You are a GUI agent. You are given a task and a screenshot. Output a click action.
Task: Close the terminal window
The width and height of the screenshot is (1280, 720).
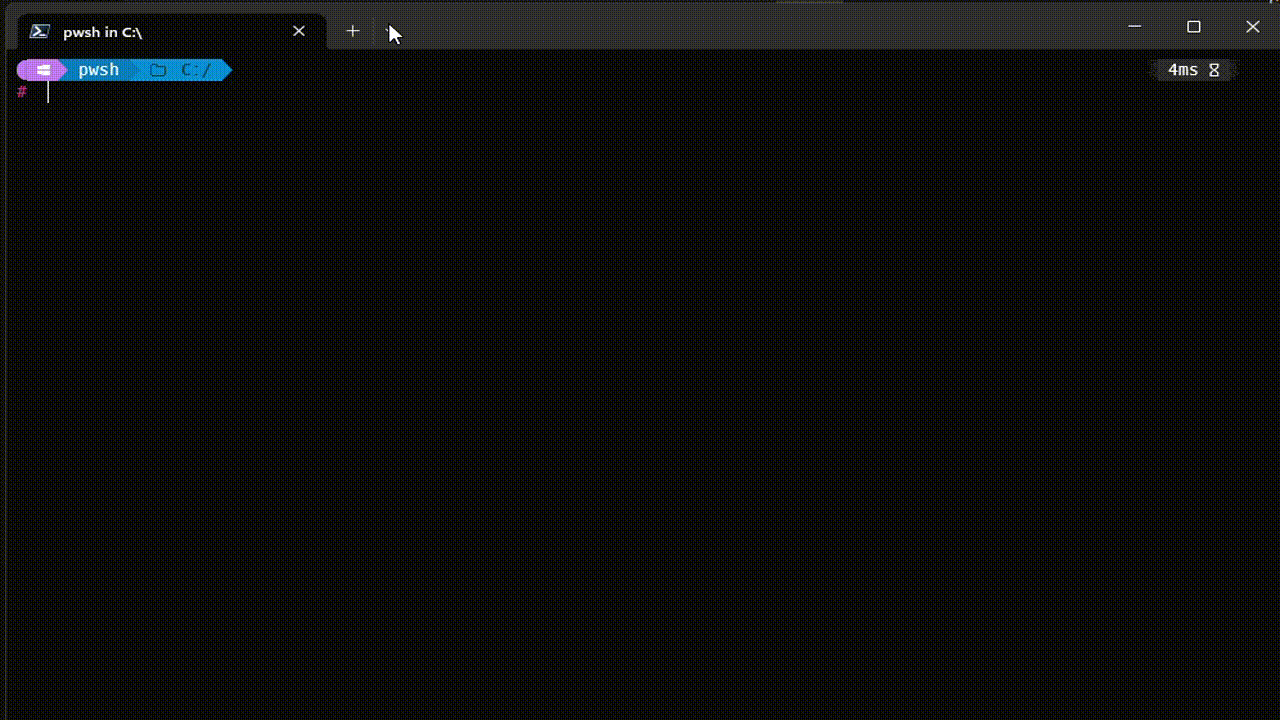tap(1252, 27)
